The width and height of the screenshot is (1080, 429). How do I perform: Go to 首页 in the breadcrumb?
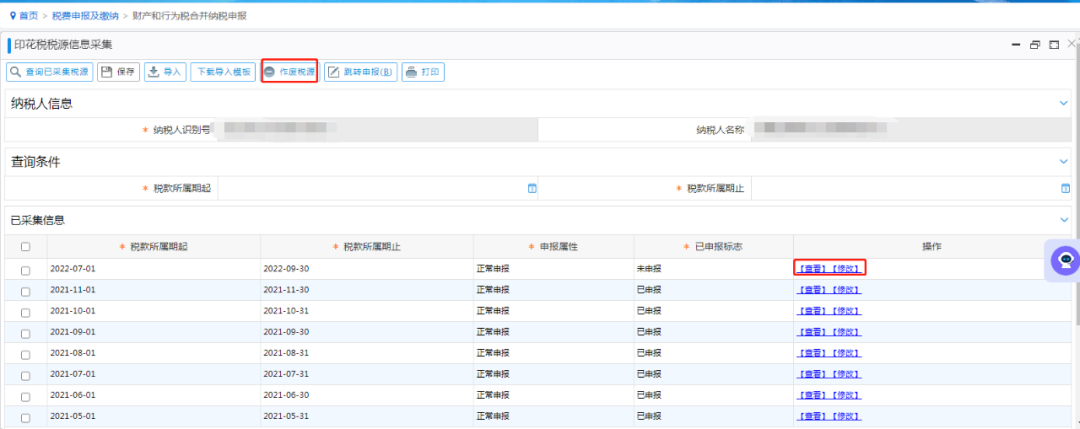(x=28, y=15)
